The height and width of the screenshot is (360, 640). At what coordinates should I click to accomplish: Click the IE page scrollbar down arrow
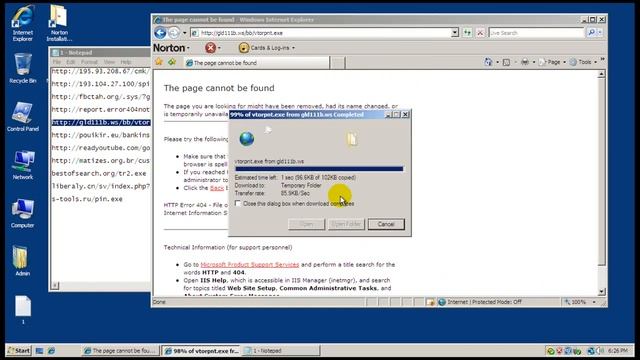click(x=601, y=291)
